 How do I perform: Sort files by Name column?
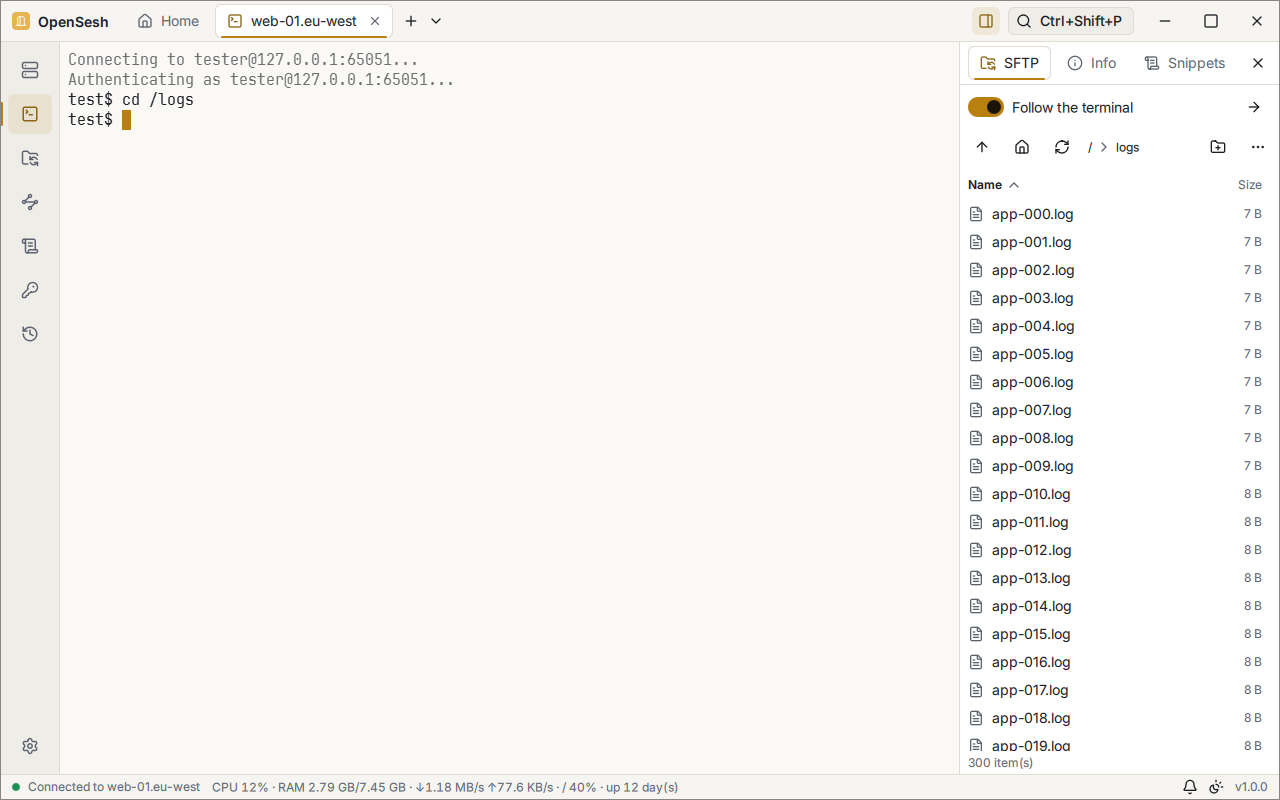993,185
